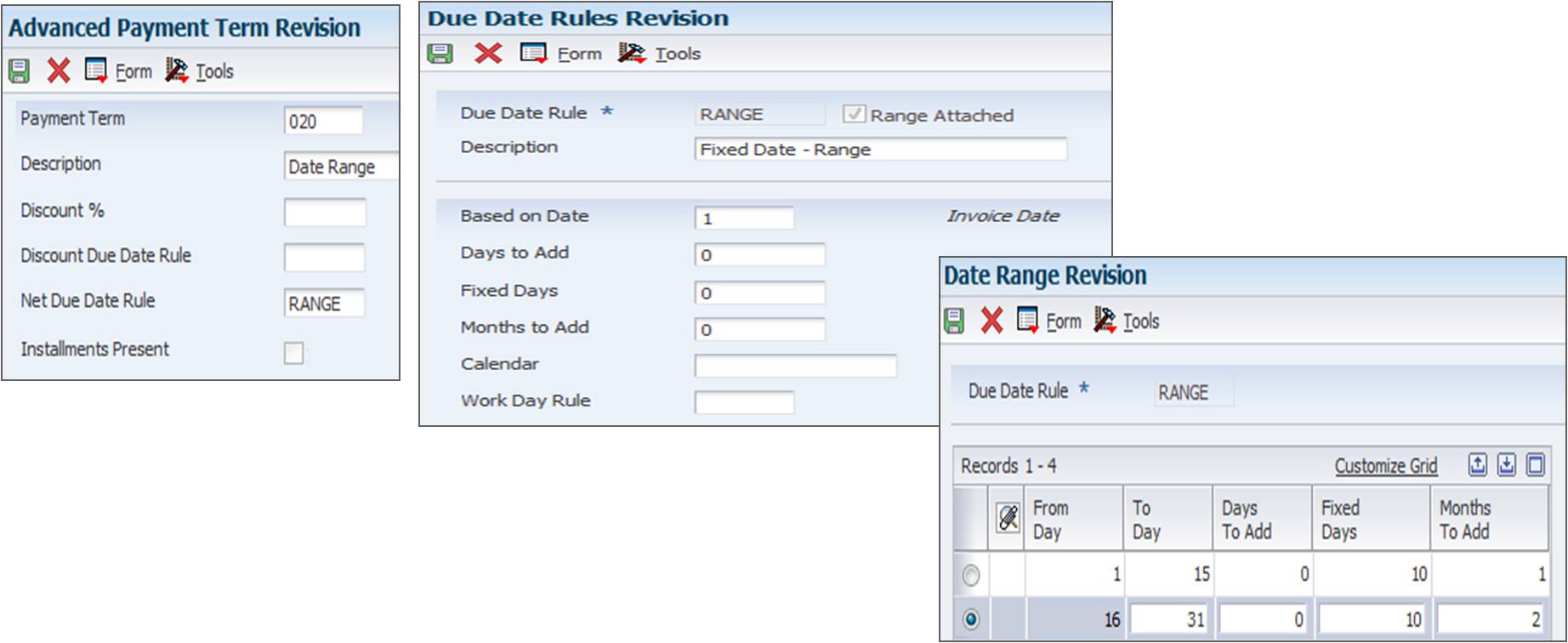The width and height of the screenshot is (1568, 643).
Task: Click Months To Add cell with value 2
Action: tap(1491, 619)
